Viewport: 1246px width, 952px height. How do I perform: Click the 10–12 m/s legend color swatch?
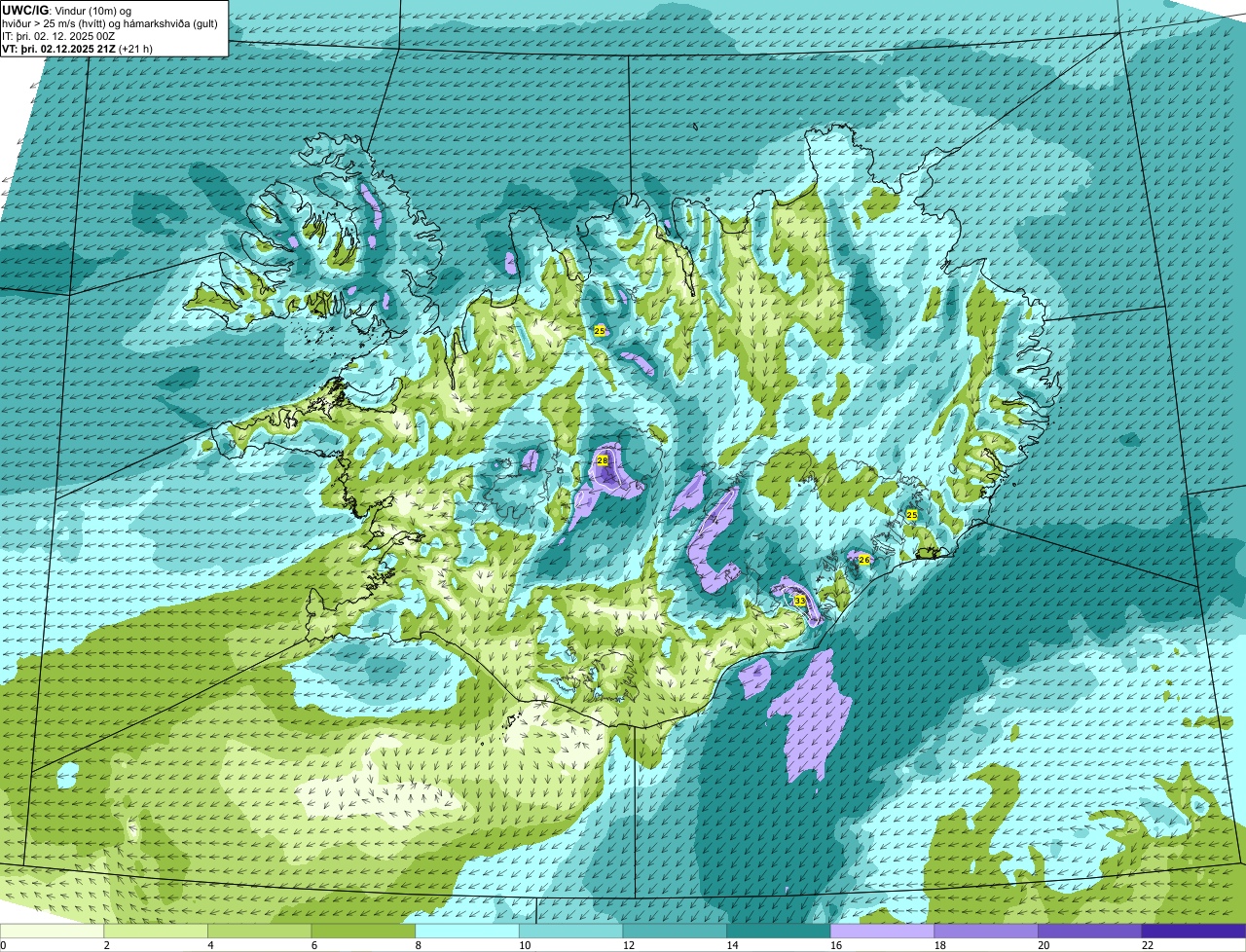tap(570, 931)
